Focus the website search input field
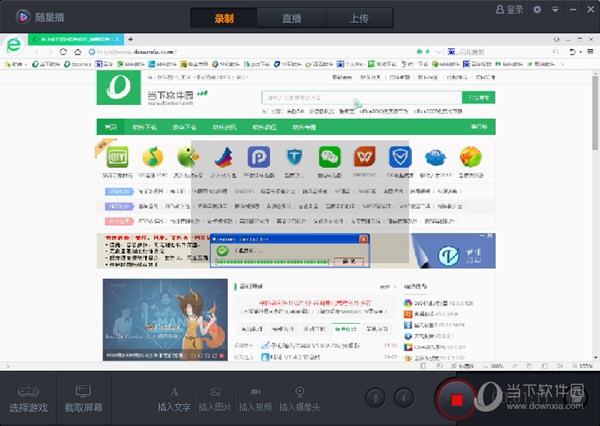This screenshot has width=600, height=426. point(362,98)
